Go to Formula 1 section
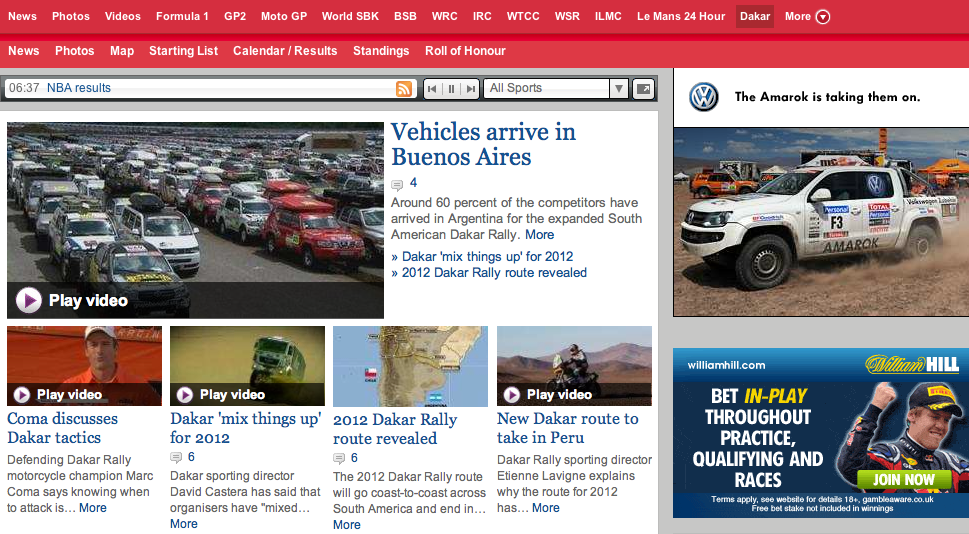Image resolution: width=969 pixels, height=534 pixels. (x=182, y=16)
